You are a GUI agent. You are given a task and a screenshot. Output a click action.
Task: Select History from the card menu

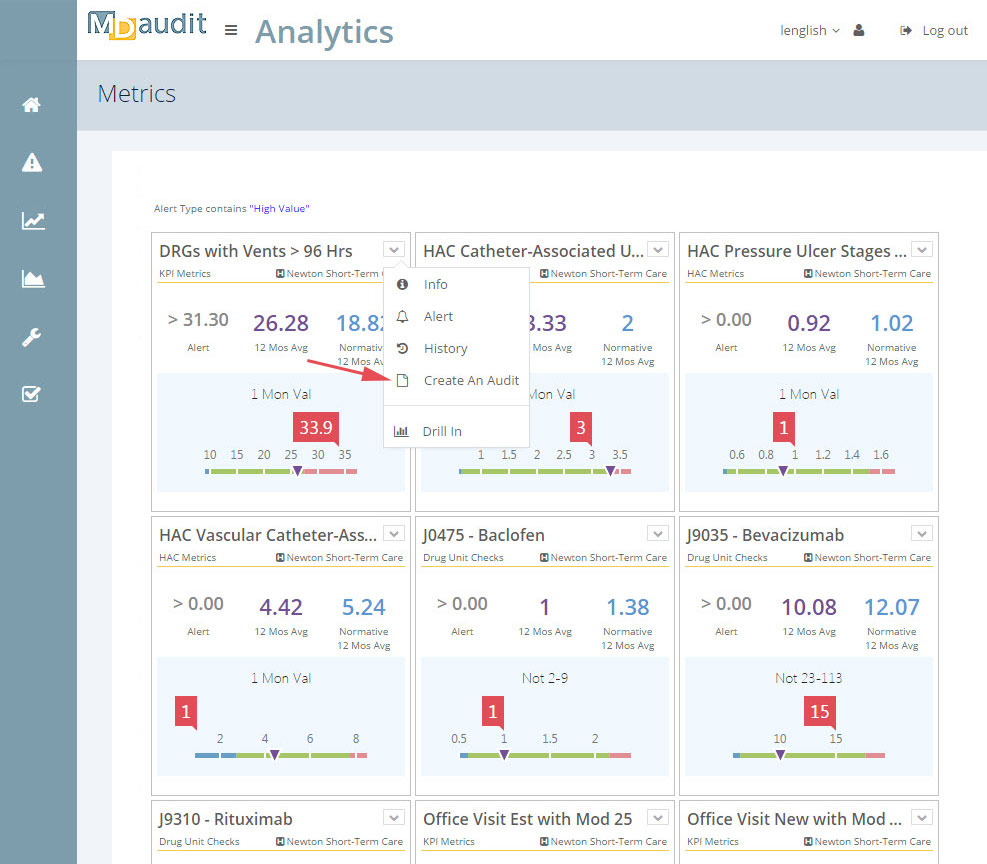pos(456,349)
